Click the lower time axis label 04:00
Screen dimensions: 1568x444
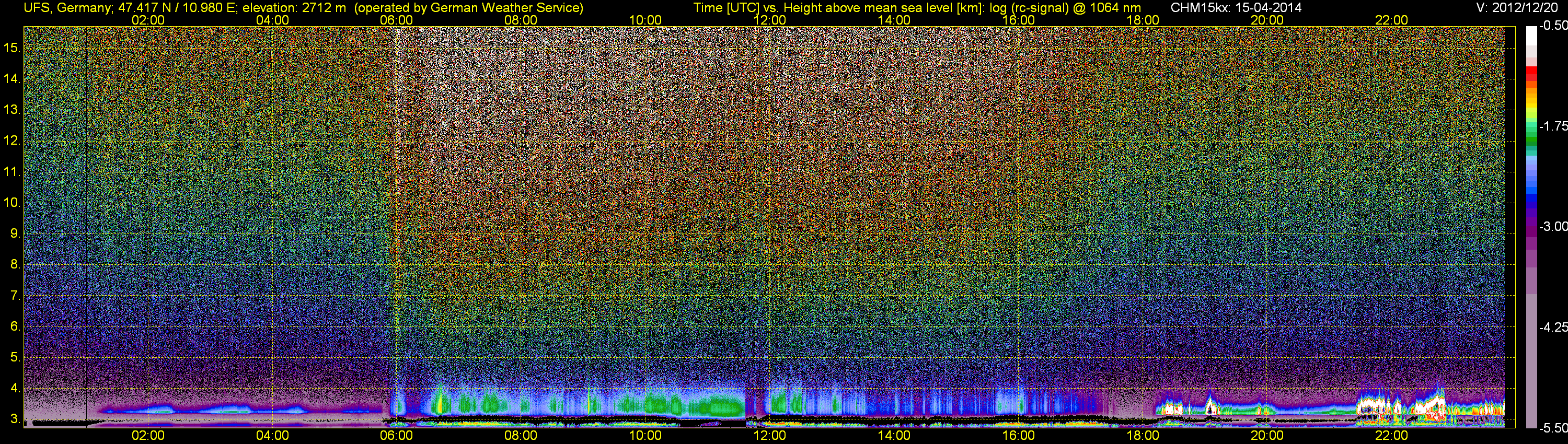coord(272,436)
